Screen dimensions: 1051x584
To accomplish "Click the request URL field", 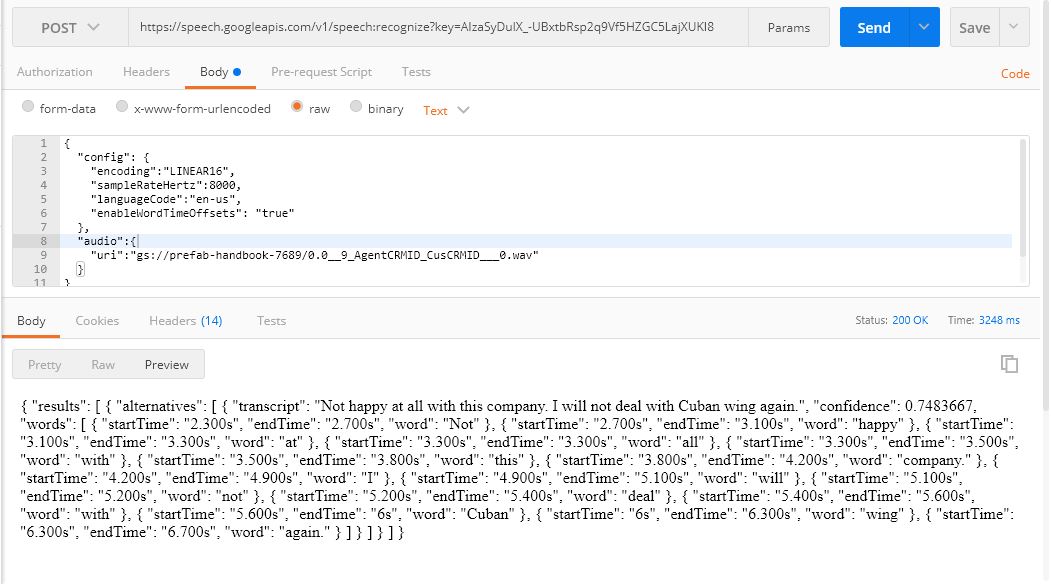I will pyautogui.click(x=438, y=27).
